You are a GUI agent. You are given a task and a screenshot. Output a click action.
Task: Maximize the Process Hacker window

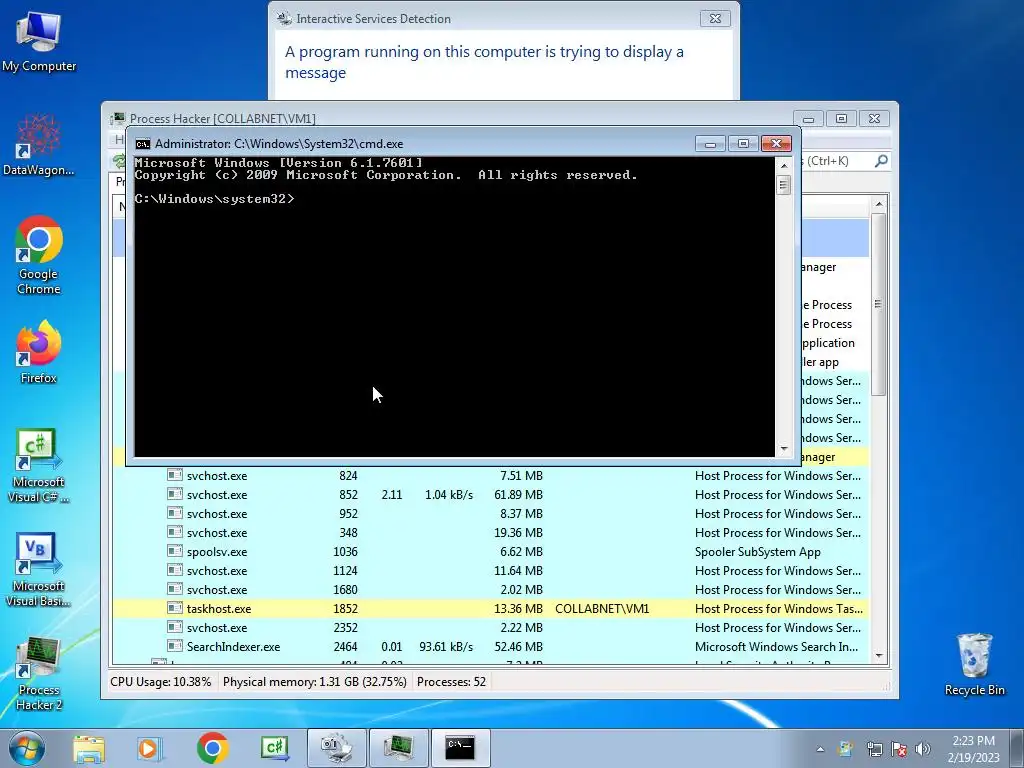coord(841,119)
